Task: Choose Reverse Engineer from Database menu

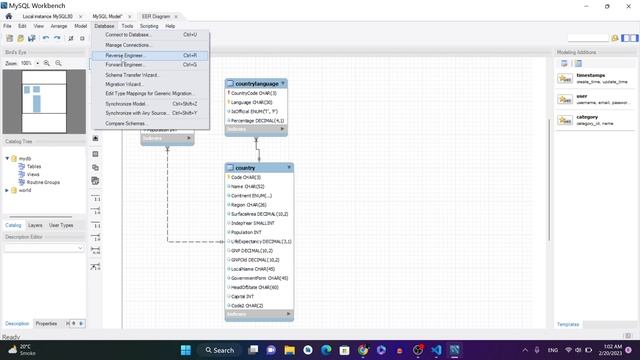Action: point(150,56)
